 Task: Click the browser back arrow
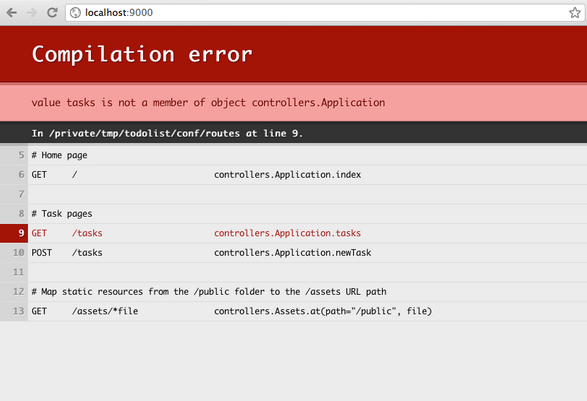pos(12,13)
